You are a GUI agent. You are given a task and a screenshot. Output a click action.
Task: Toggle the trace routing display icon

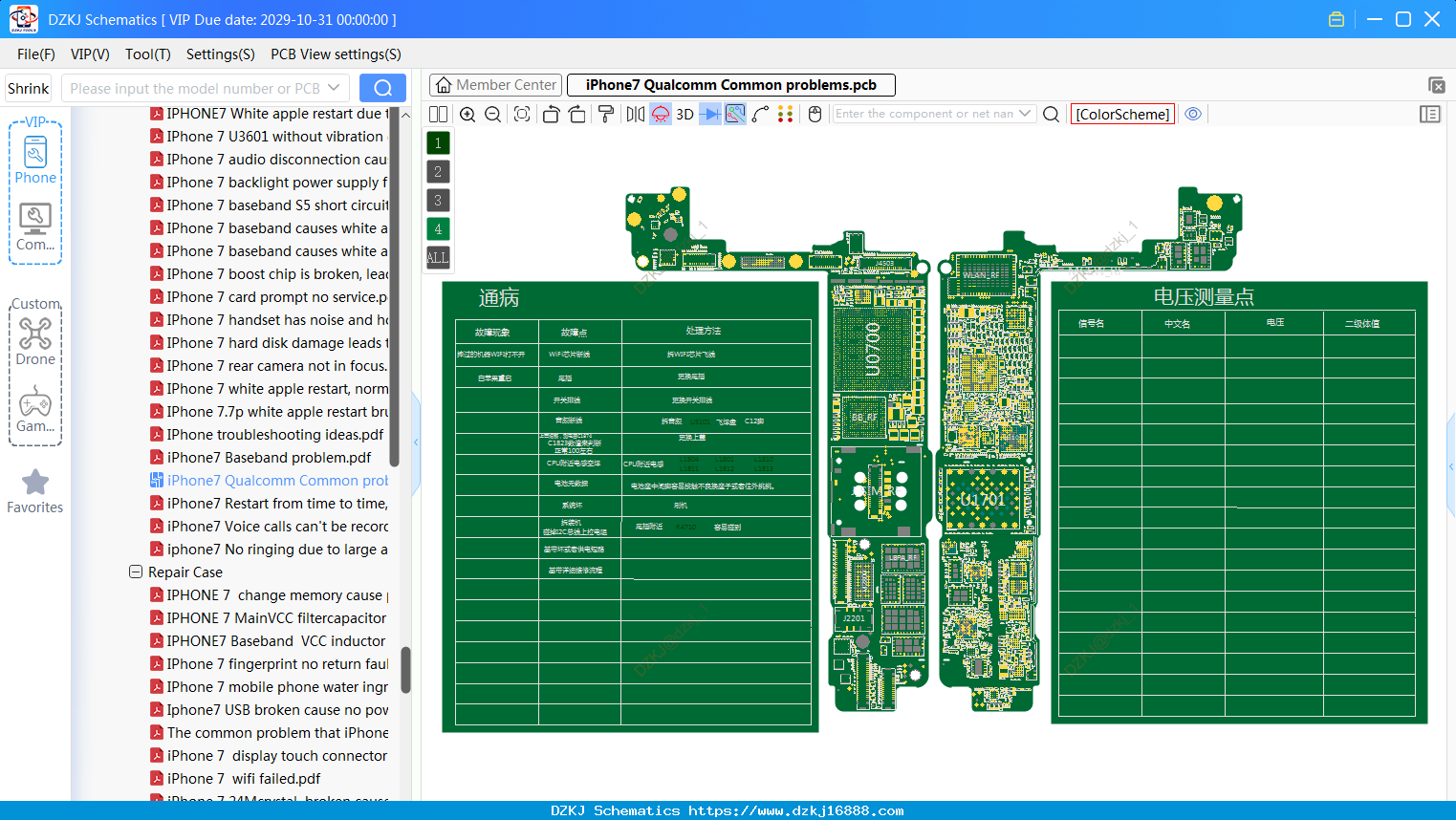[735, 114]
